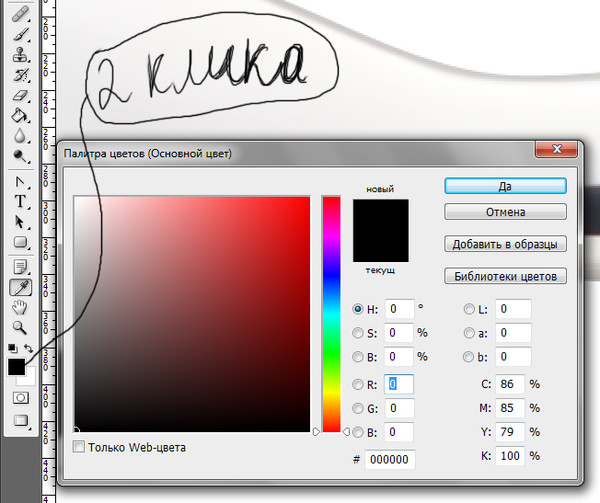The width and height of the screenshot is (600, 503).
Task: Swap foreground and background colors
Action: tap(29, 348)
